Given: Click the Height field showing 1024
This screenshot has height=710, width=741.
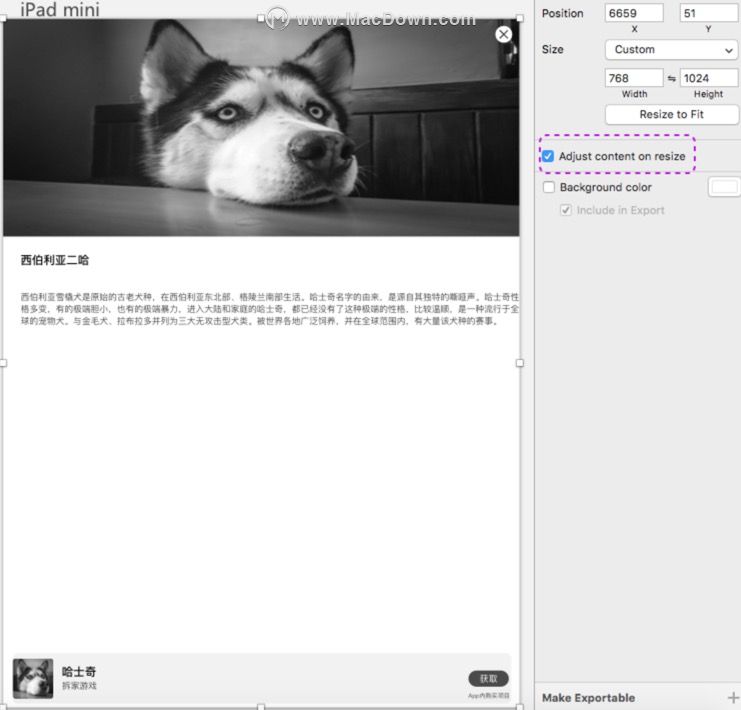Looking at the screenshot, I should coord(708,78).
